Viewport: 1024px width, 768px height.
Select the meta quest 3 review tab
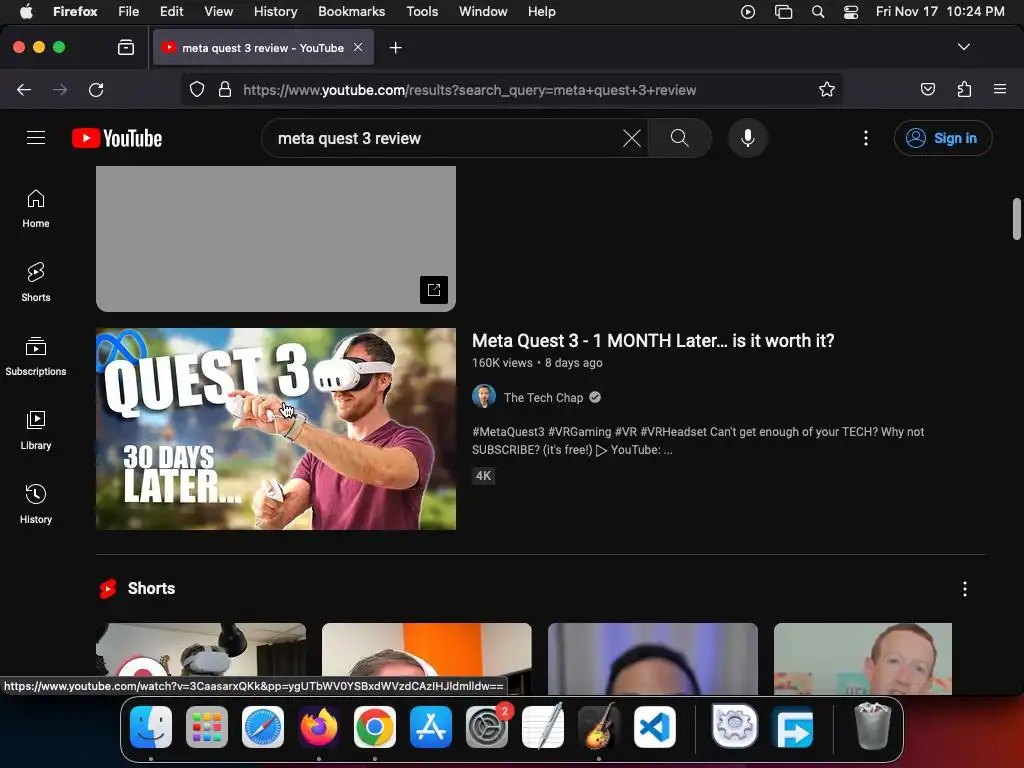263,48
